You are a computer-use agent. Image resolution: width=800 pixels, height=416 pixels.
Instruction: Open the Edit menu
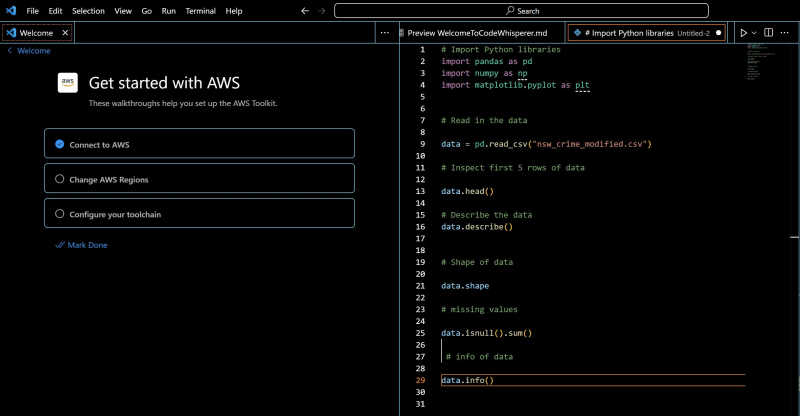coord(55,11)
